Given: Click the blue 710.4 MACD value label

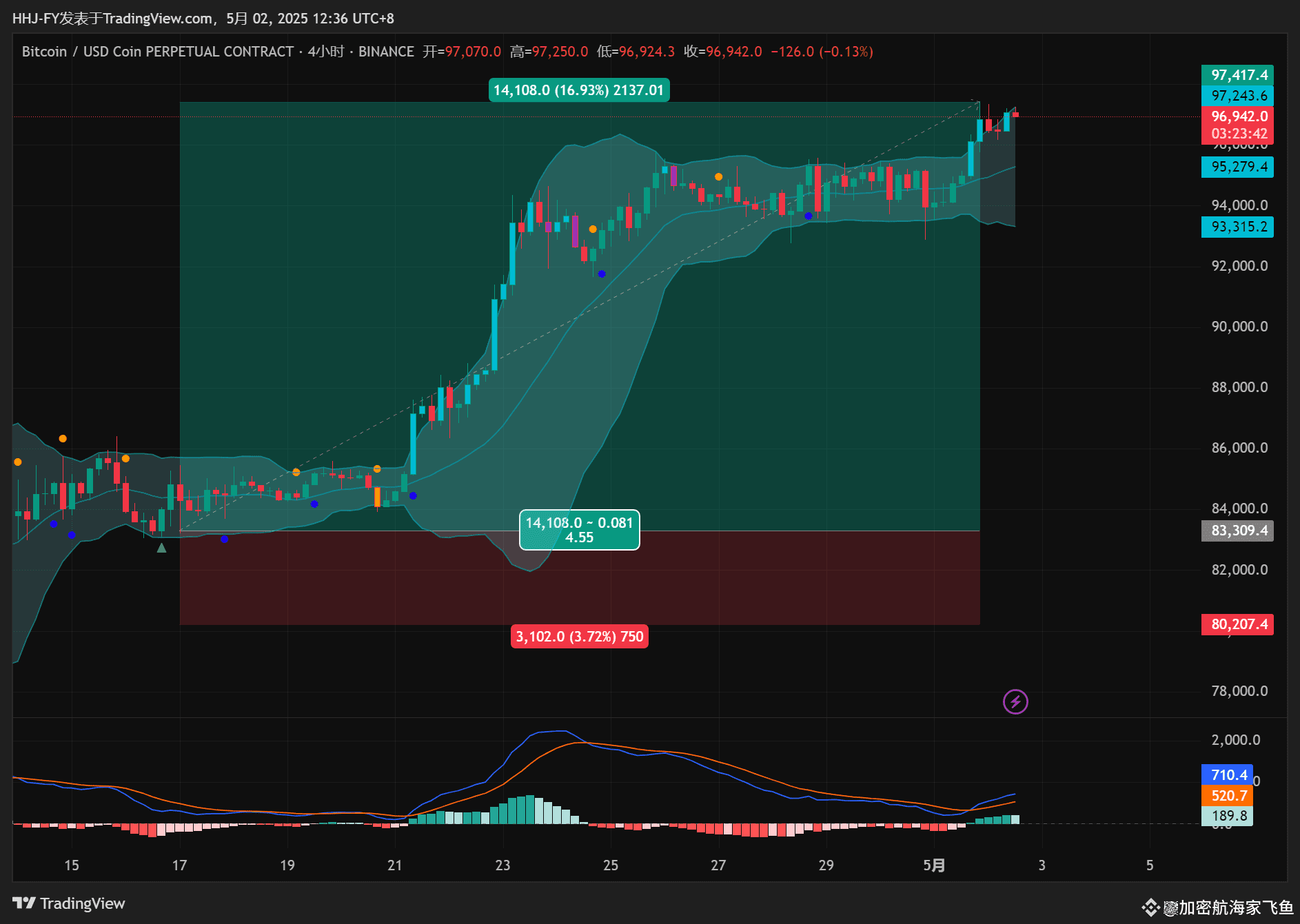Looking at the screenshot, I should [1227, 775].
